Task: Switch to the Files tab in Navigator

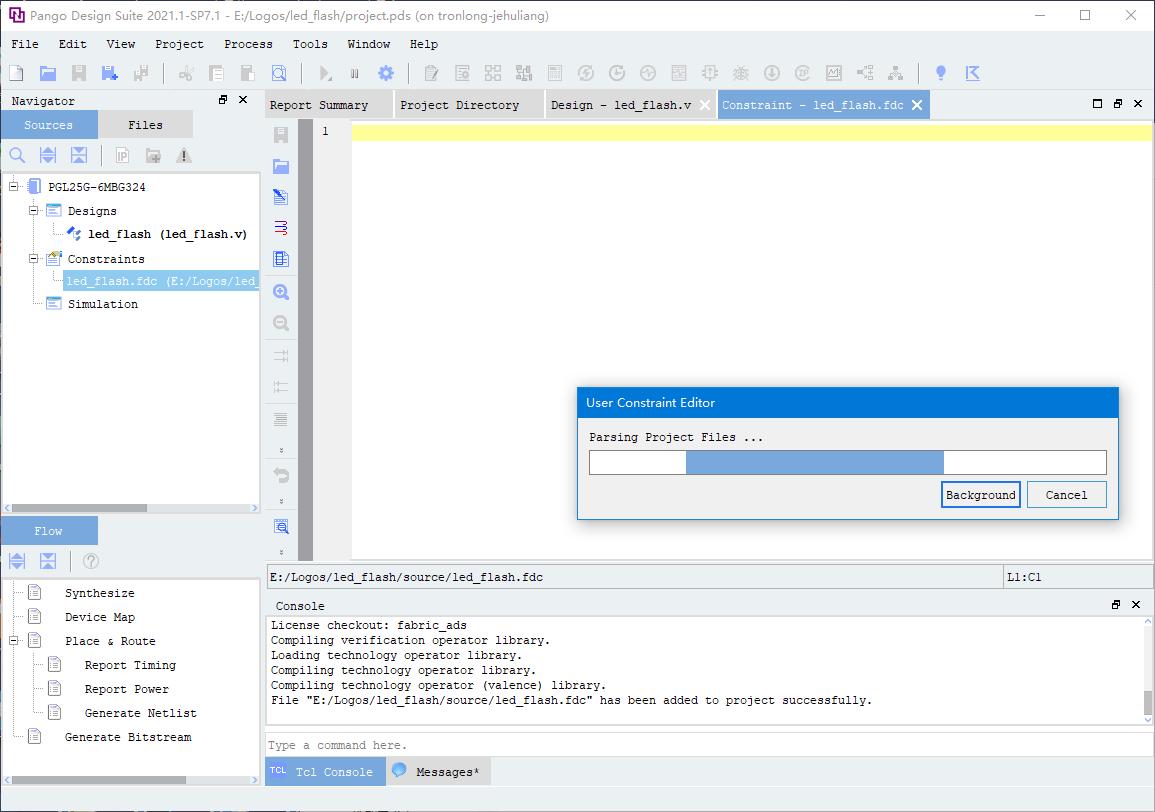Action: pos(145,125)
